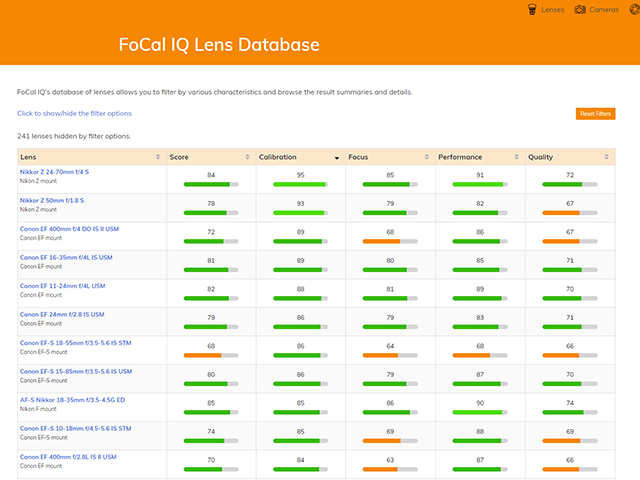The height and width of the screenshot is (480, 640).
Task: Click Focus value 68 for Canon EF 400mm f/4
Action: (x=390, y=232)
